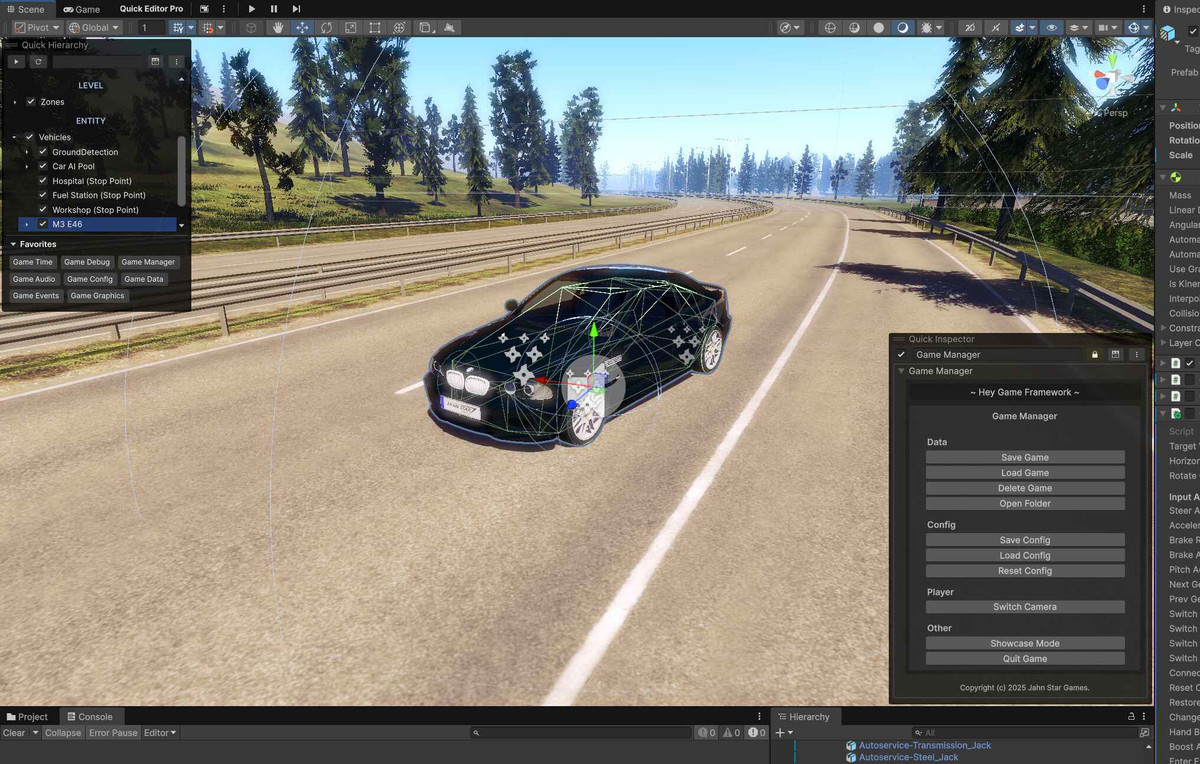Open the Global orientation dropdown
The image size is (1200, 764).
tap(96, 27)
